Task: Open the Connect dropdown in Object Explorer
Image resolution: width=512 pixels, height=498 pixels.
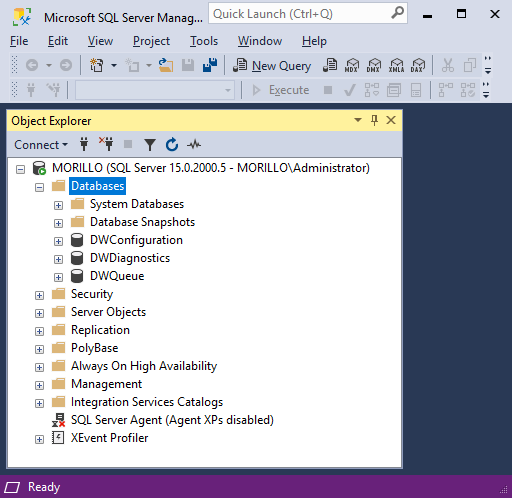Action: point(41,145)
